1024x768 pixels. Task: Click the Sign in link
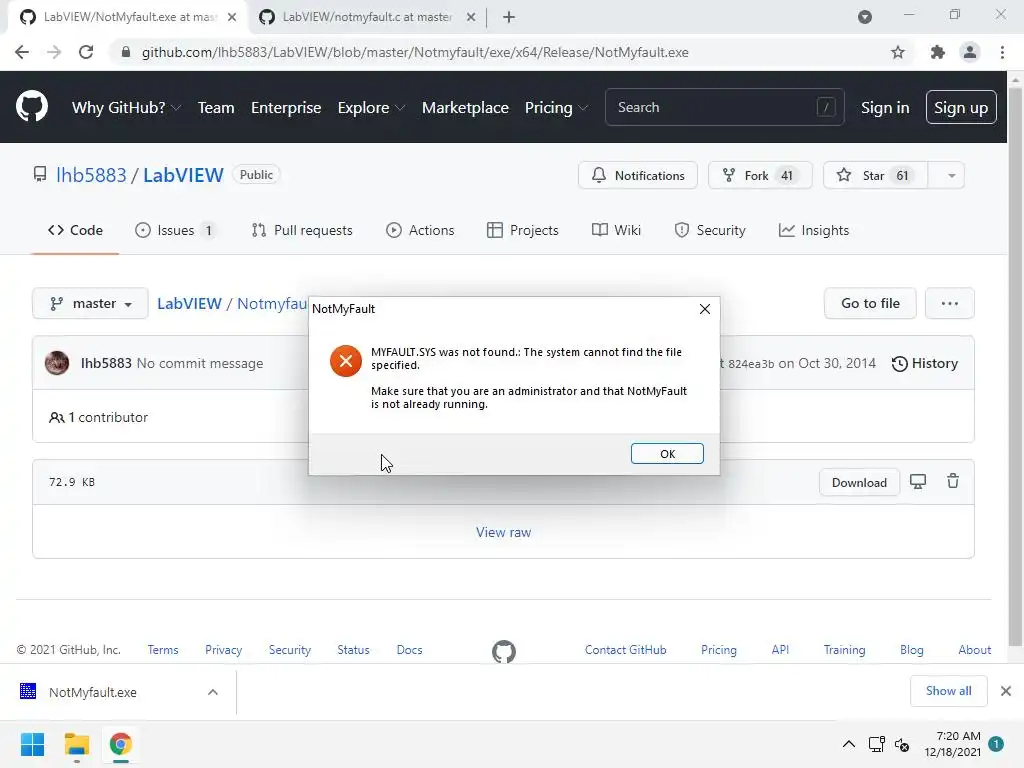coord(885,107)
